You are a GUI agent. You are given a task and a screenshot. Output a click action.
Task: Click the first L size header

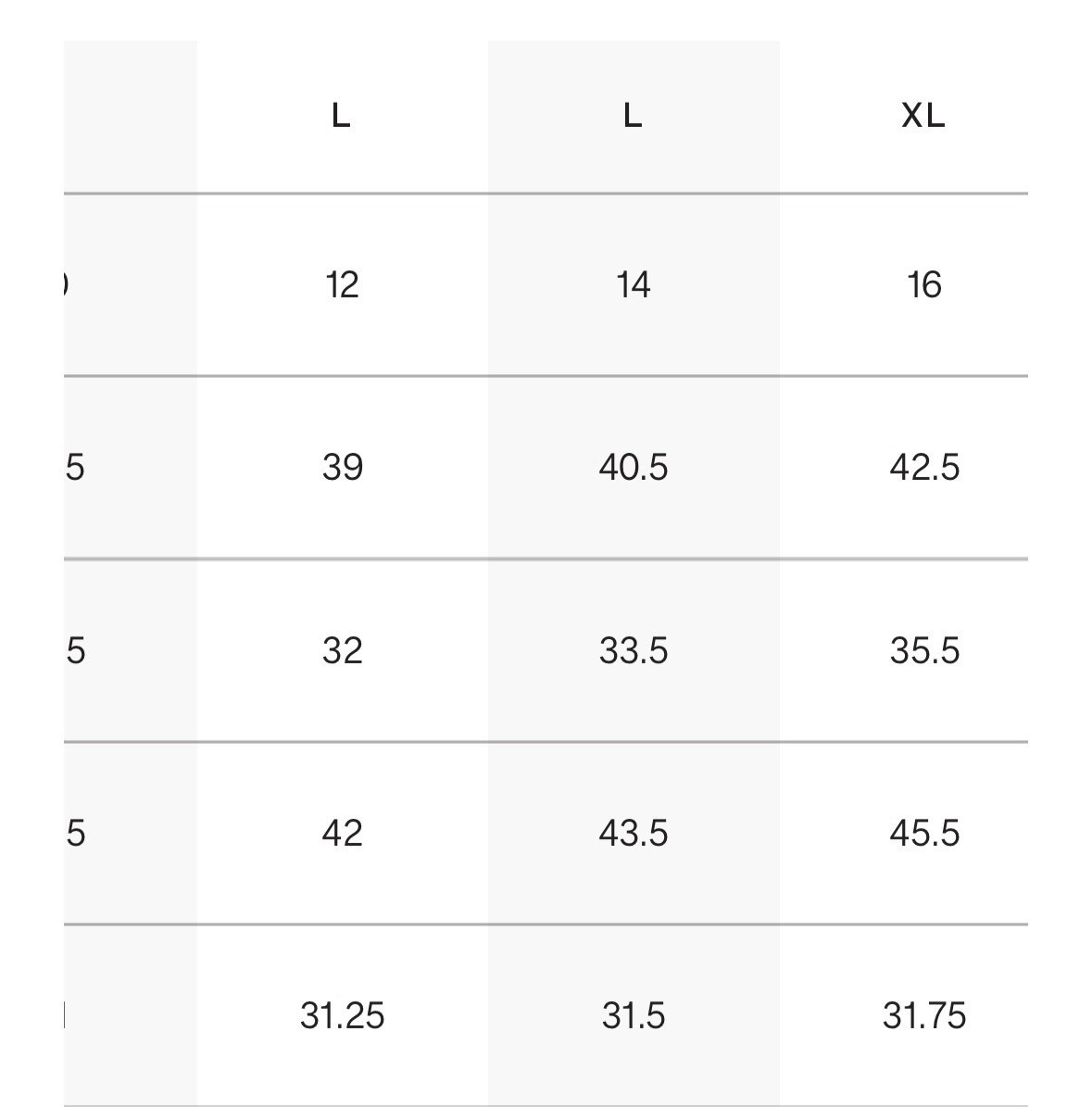click(x=341, y=115)
